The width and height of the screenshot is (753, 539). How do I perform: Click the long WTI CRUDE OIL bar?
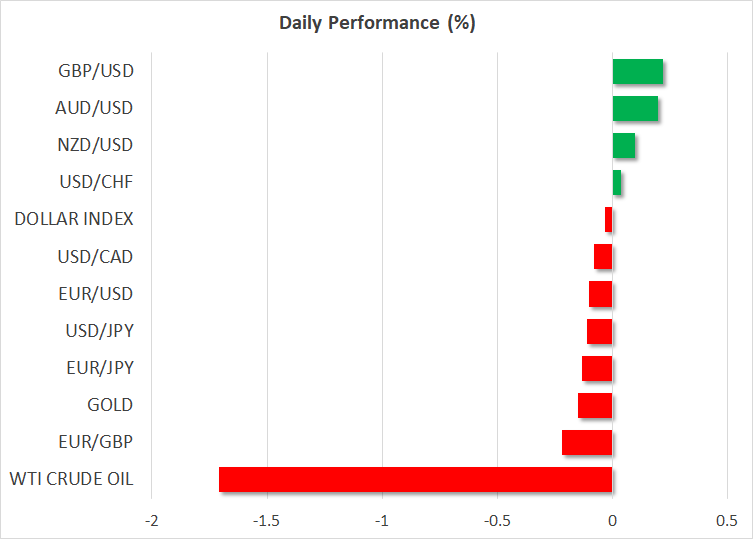pos(415,480)
